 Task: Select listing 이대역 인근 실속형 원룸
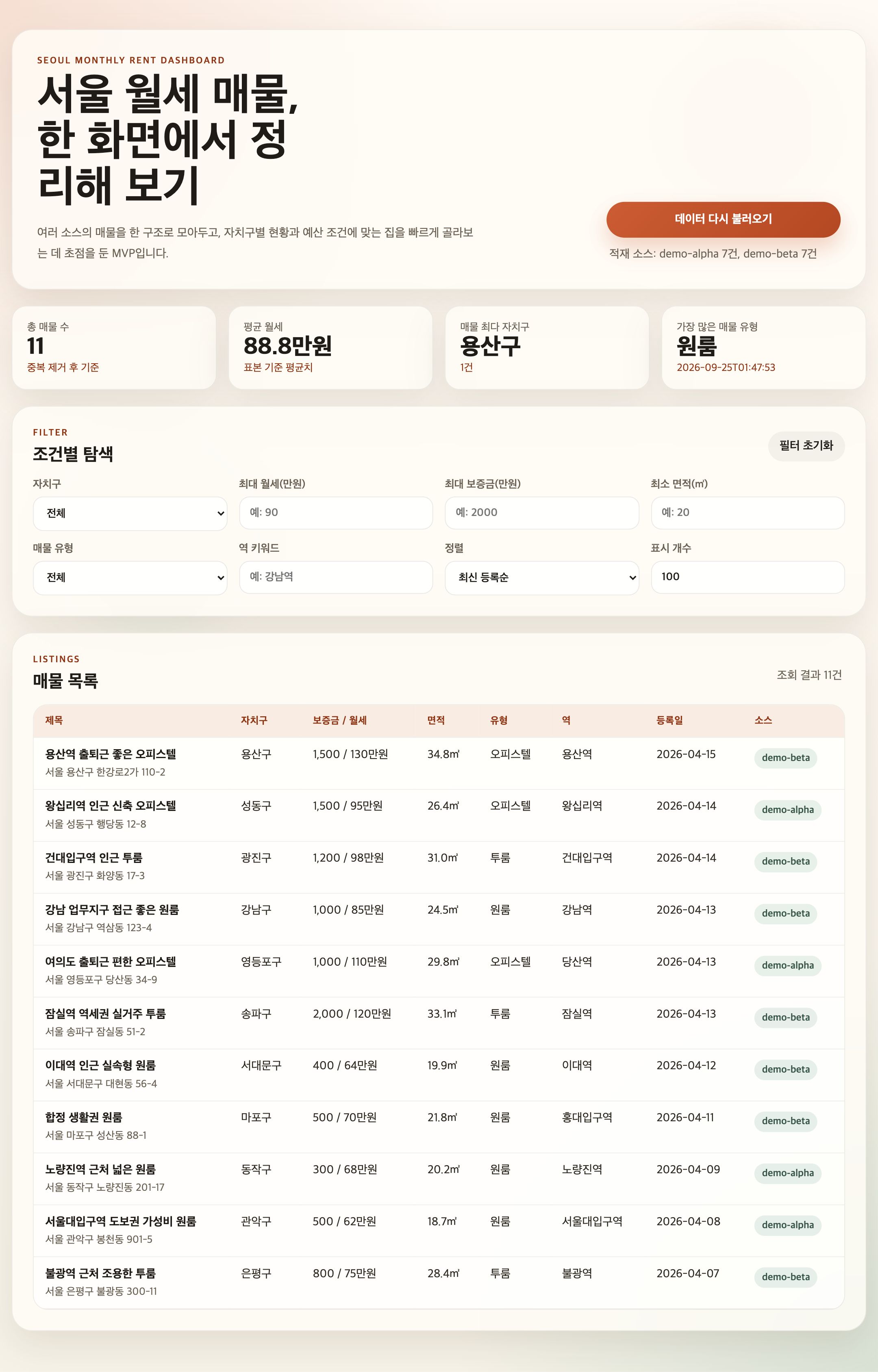click(x=100, y=1066)
